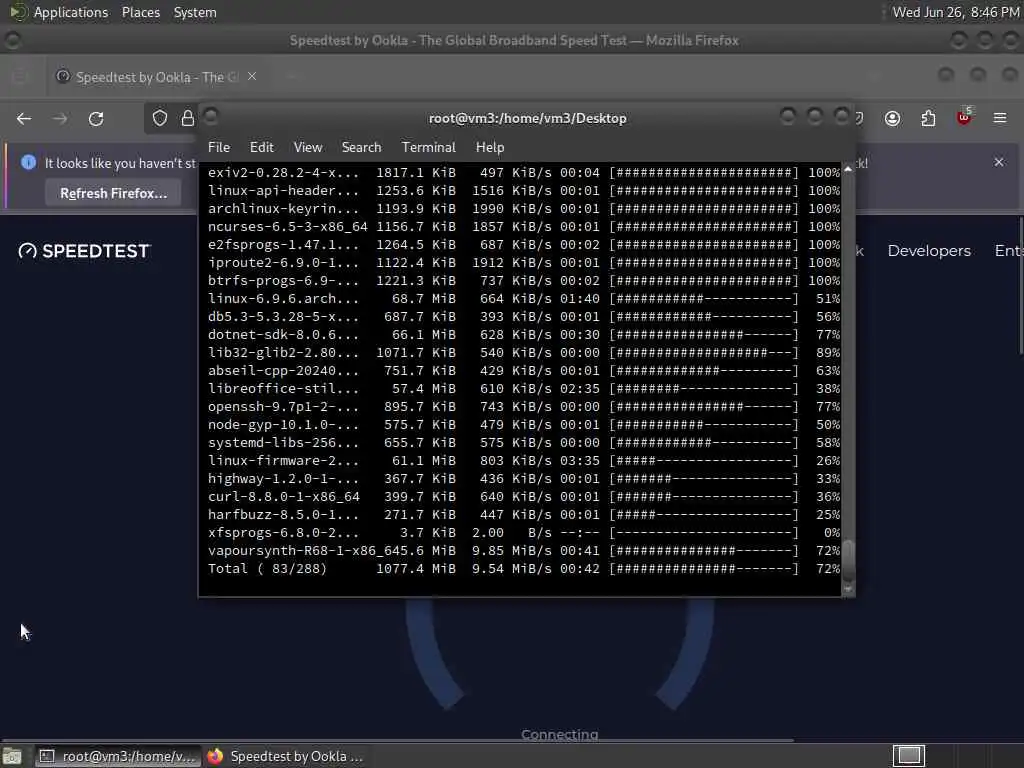Open the Firefox extensions puzzle icon
The image size is (1024, 768).
tap(928, 118)
